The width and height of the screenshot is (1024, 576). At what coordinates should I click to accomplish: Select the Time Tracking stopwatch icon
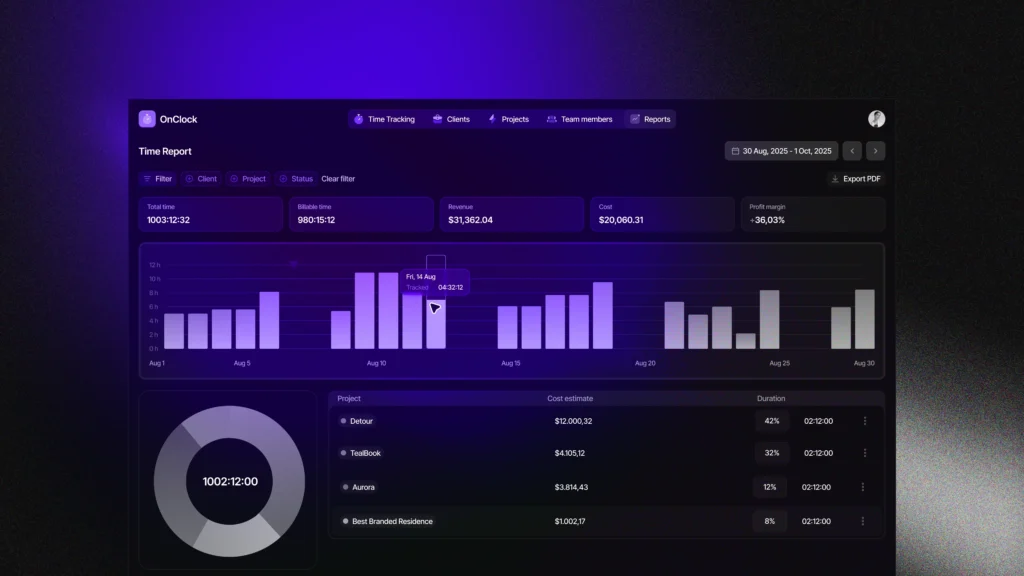click(358, 119)
